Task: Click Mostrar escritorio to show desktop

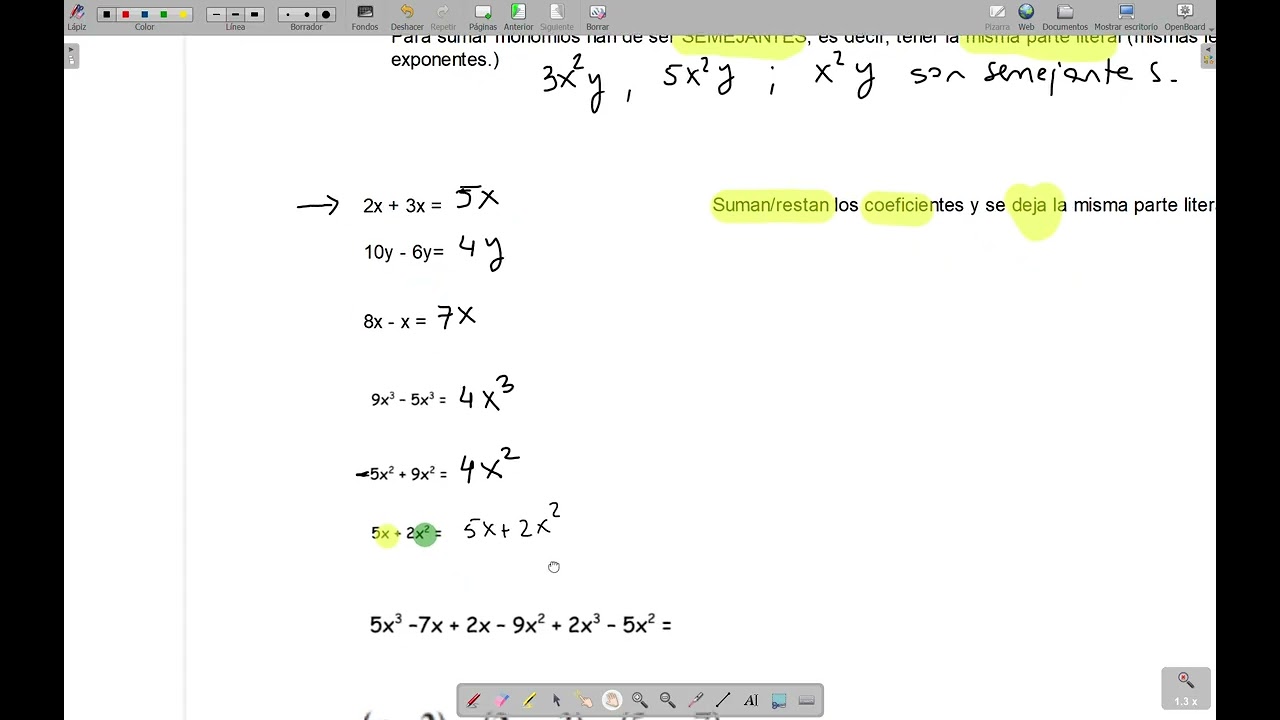Action: coord(1126,16)
